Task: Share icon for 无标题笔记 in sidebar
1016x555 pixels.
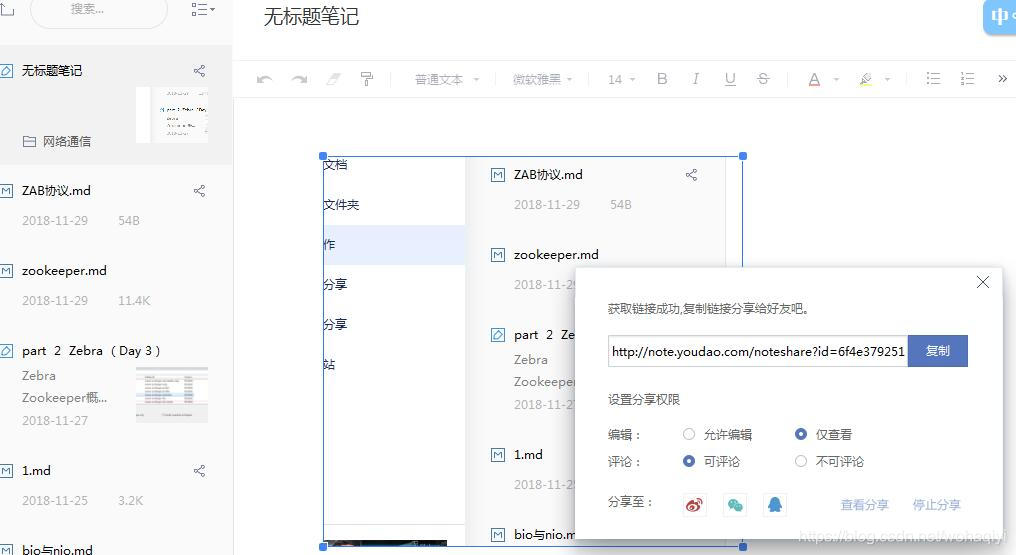Action: (199, 71)
